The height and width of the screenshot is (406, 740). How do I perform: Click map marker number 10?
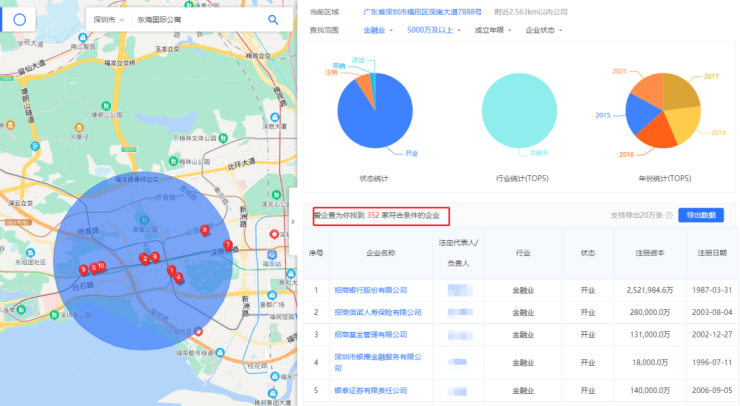click(101, 266)
